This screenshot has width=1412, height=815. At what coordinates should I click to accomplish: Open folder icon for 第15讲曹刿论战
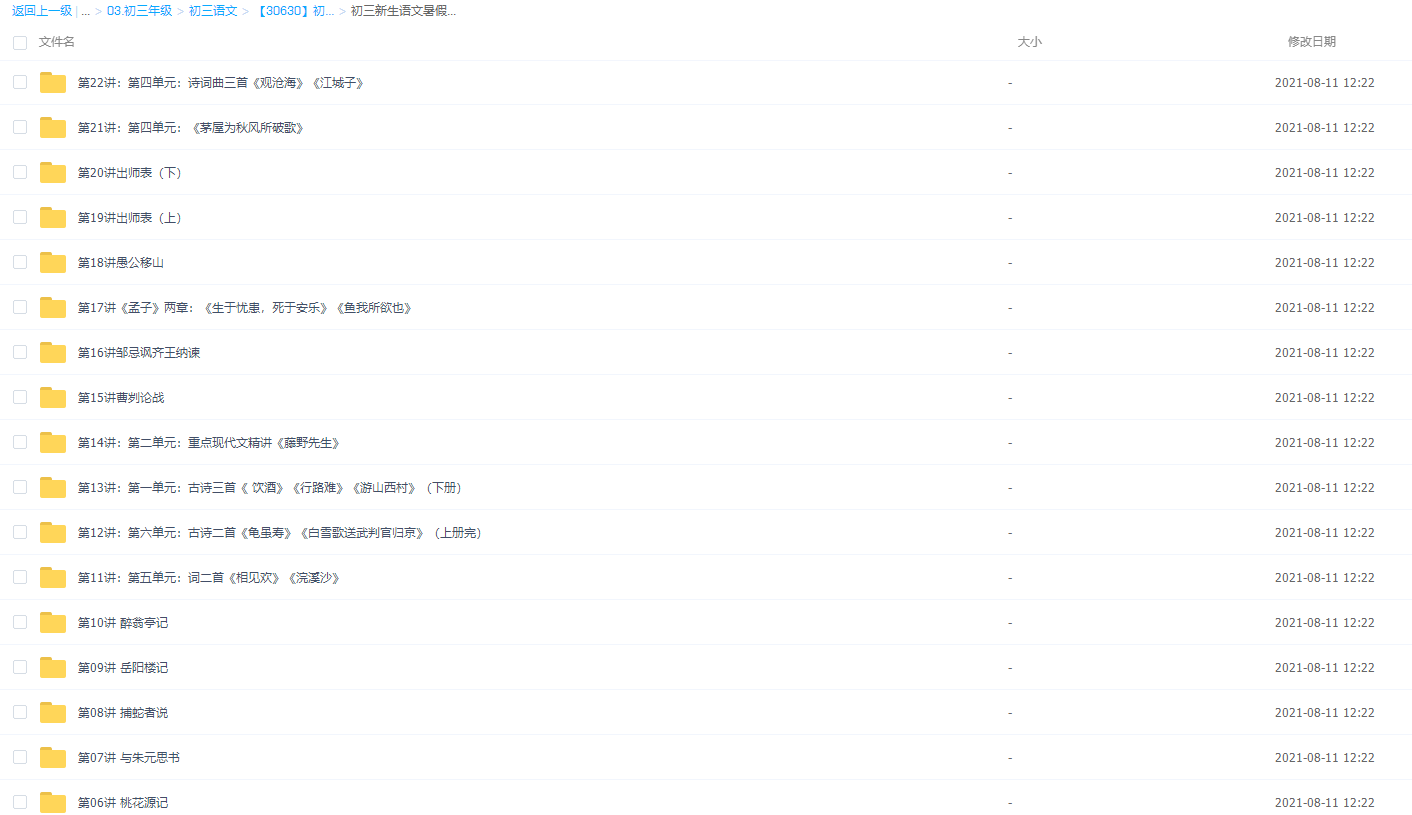(53, 398)
